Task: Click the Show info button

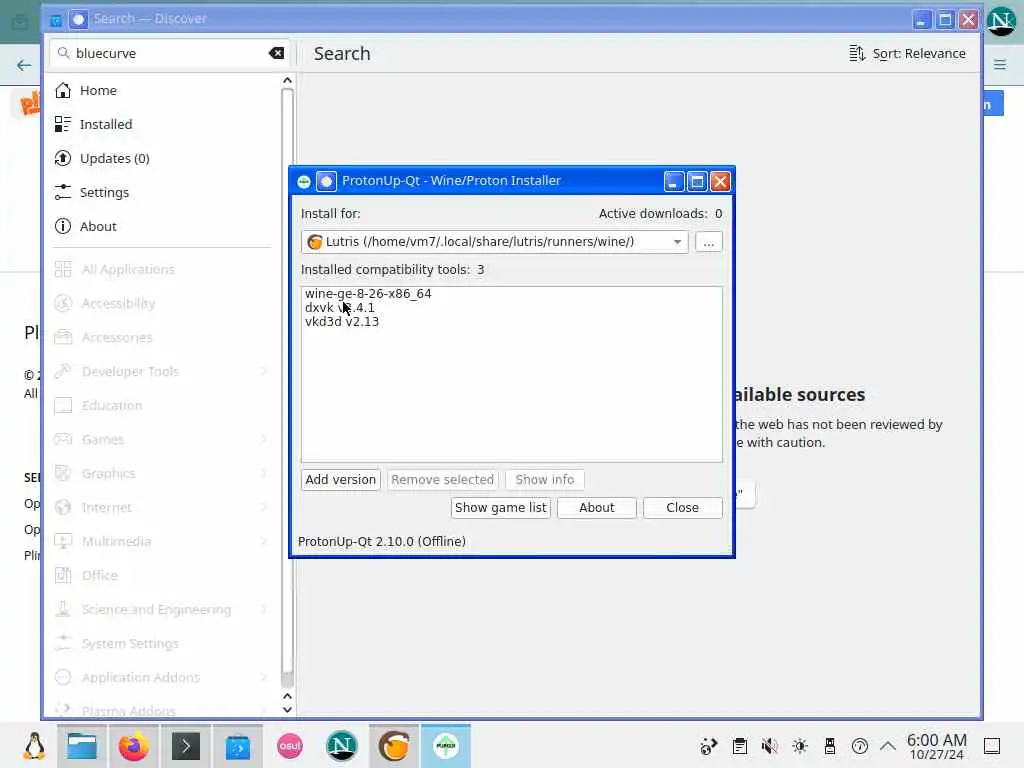Action: [545, 479]
